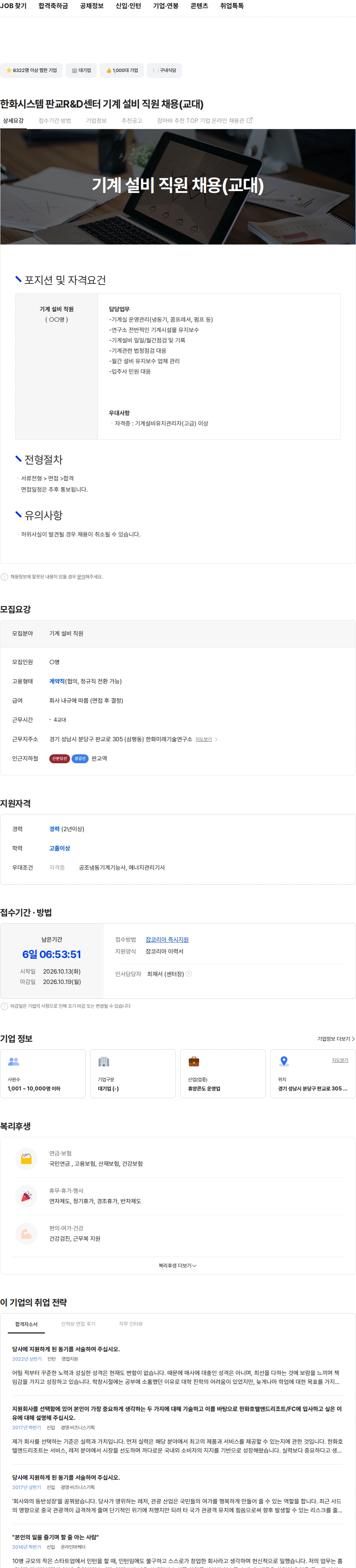
Task: Click the 경력 requirement link
Action: click(x=54, y=829)
